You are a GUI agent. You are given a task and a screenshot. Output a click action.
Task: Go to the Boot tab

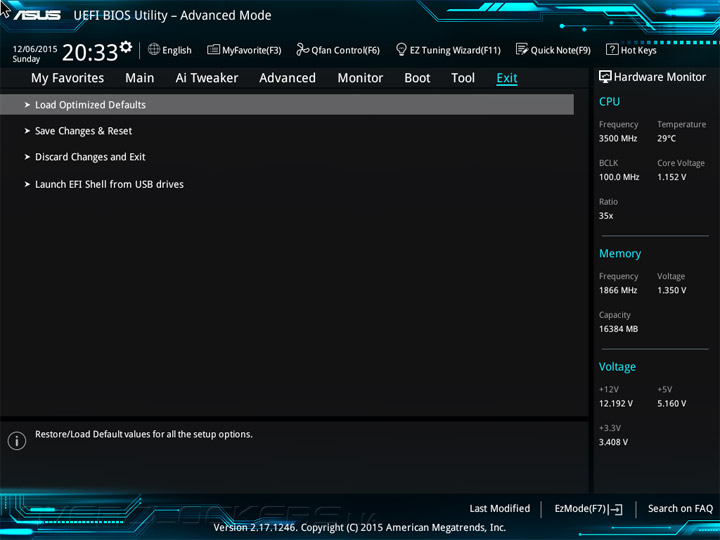(417, 78)
